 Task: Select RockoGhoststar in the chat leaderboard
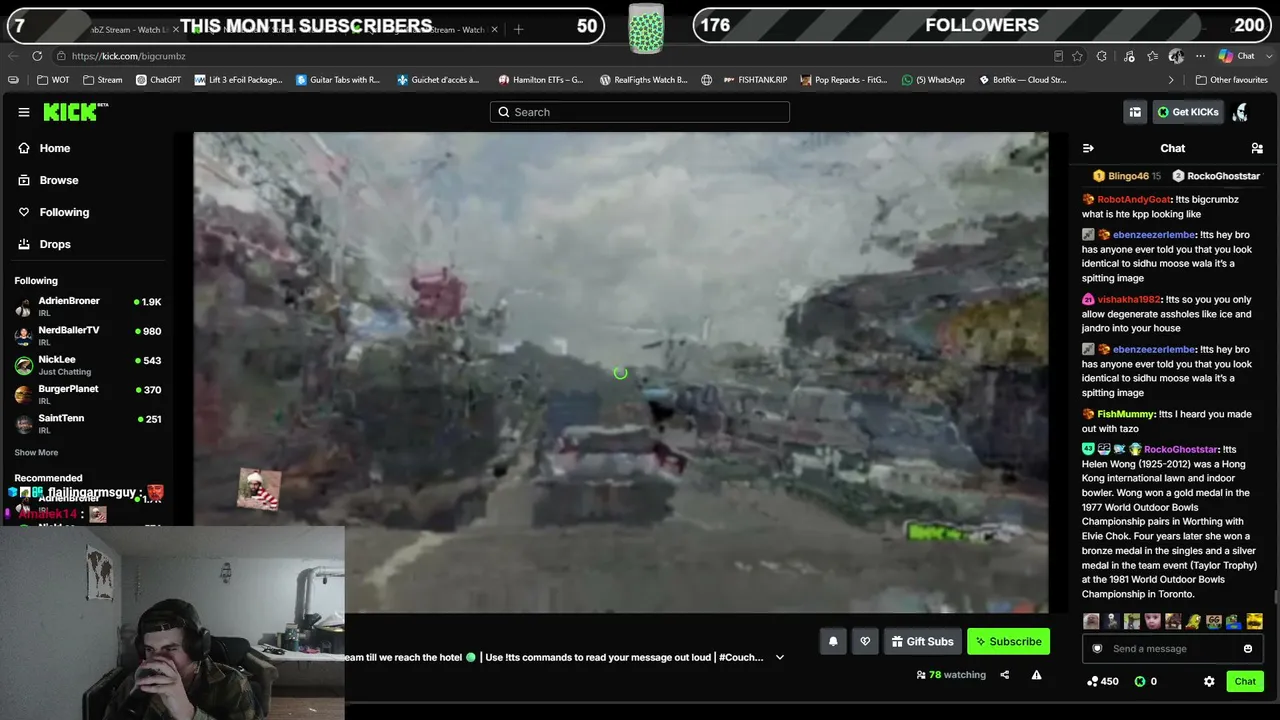(1215, 176)
